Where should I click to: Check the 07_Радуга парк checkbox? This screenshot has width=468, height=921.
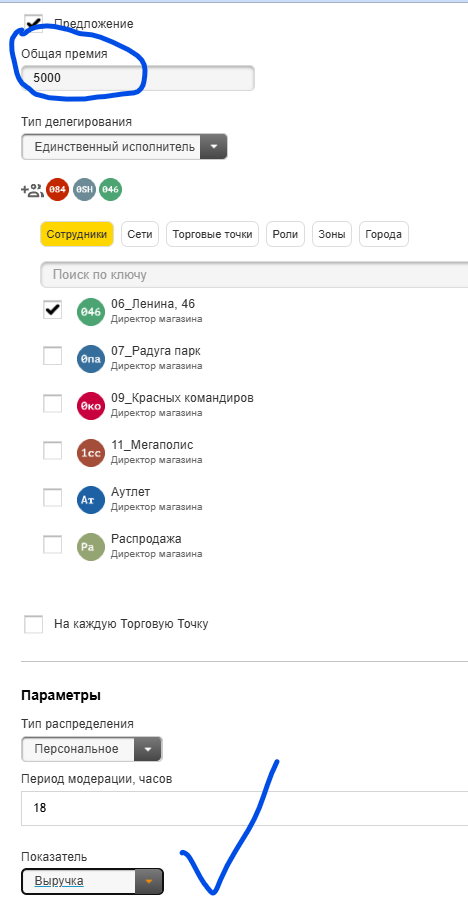tap(53, 356)
